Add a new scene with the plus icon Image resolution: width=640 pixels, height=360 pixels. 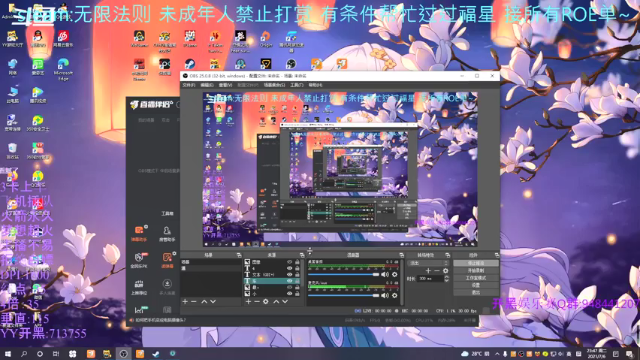(185, 302)
